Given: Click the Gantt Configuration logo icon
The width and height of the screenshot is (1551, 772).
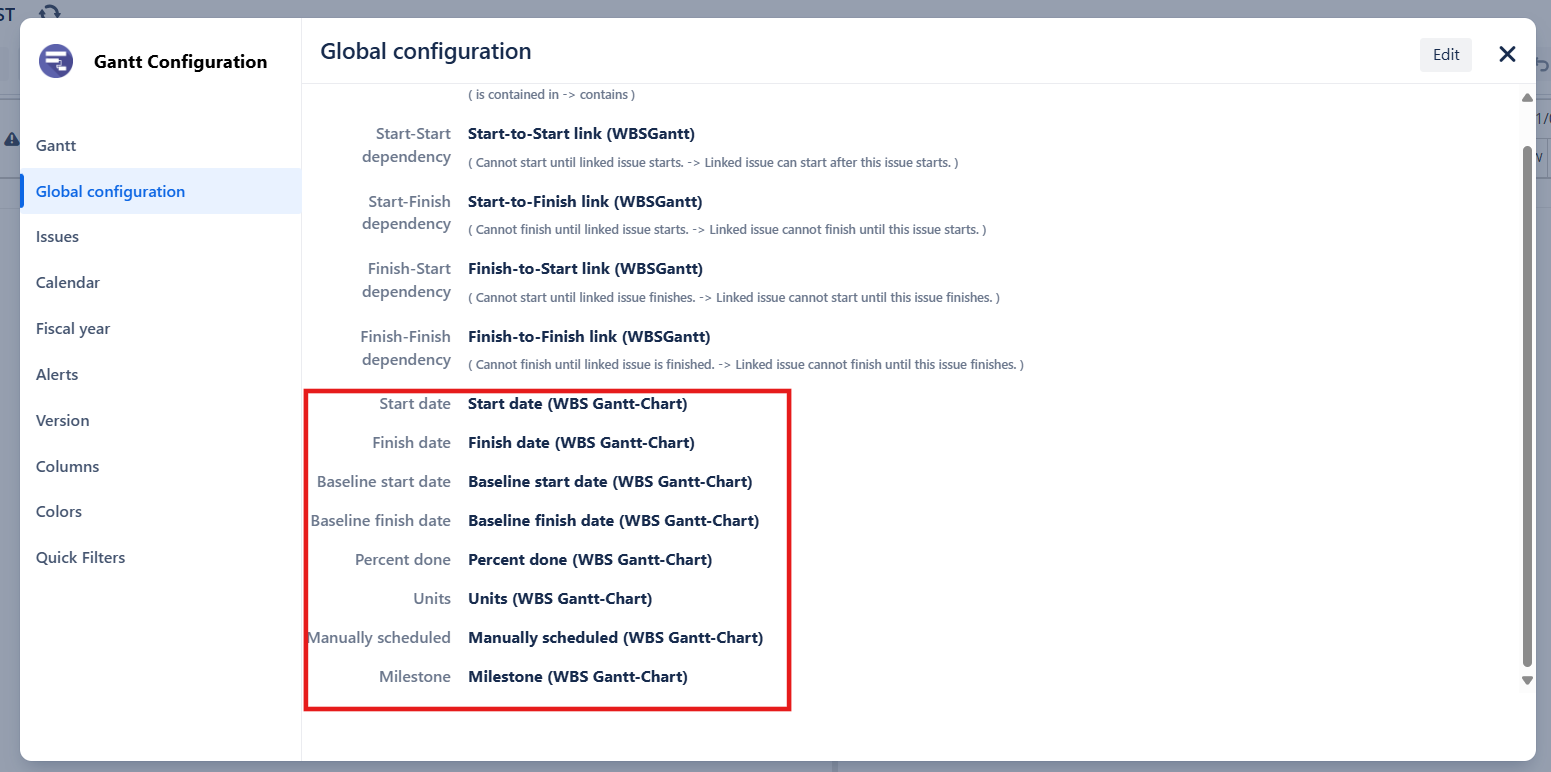Looking at the screenshot, I should [x=56, y=61].
